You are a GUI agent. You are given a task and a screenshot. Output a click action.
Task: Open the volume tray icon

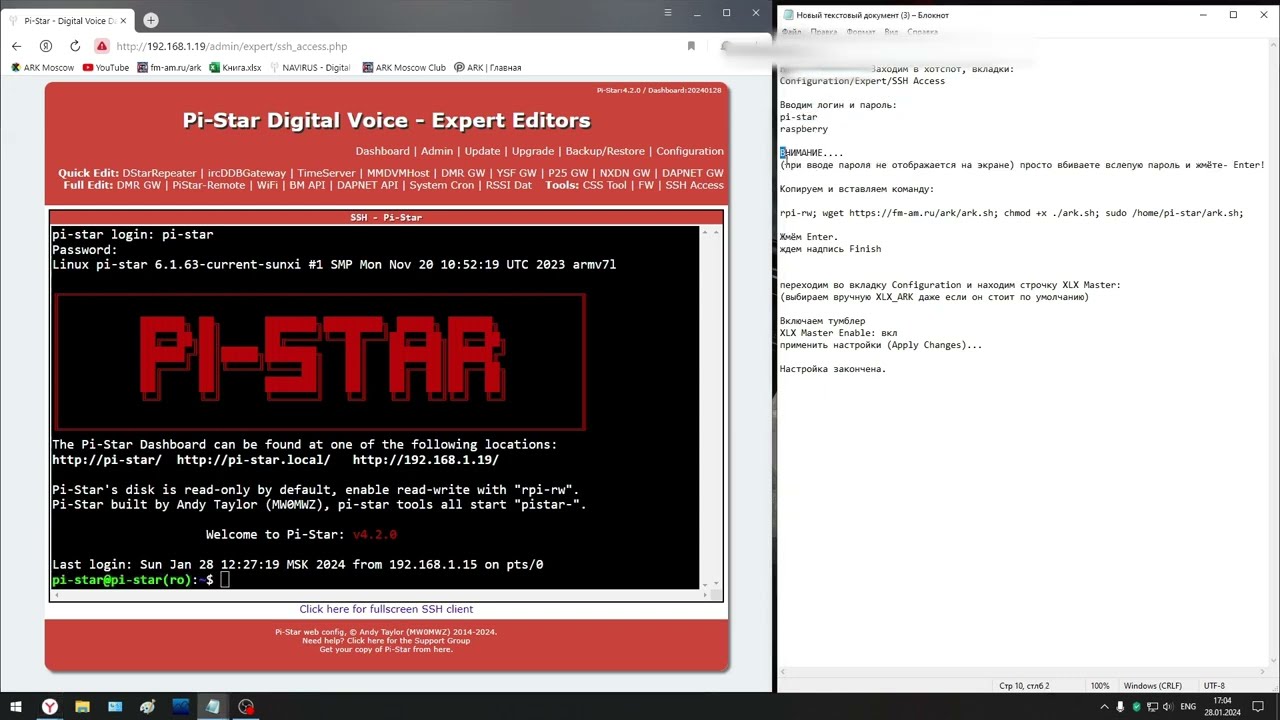[x=1167, y=707]
